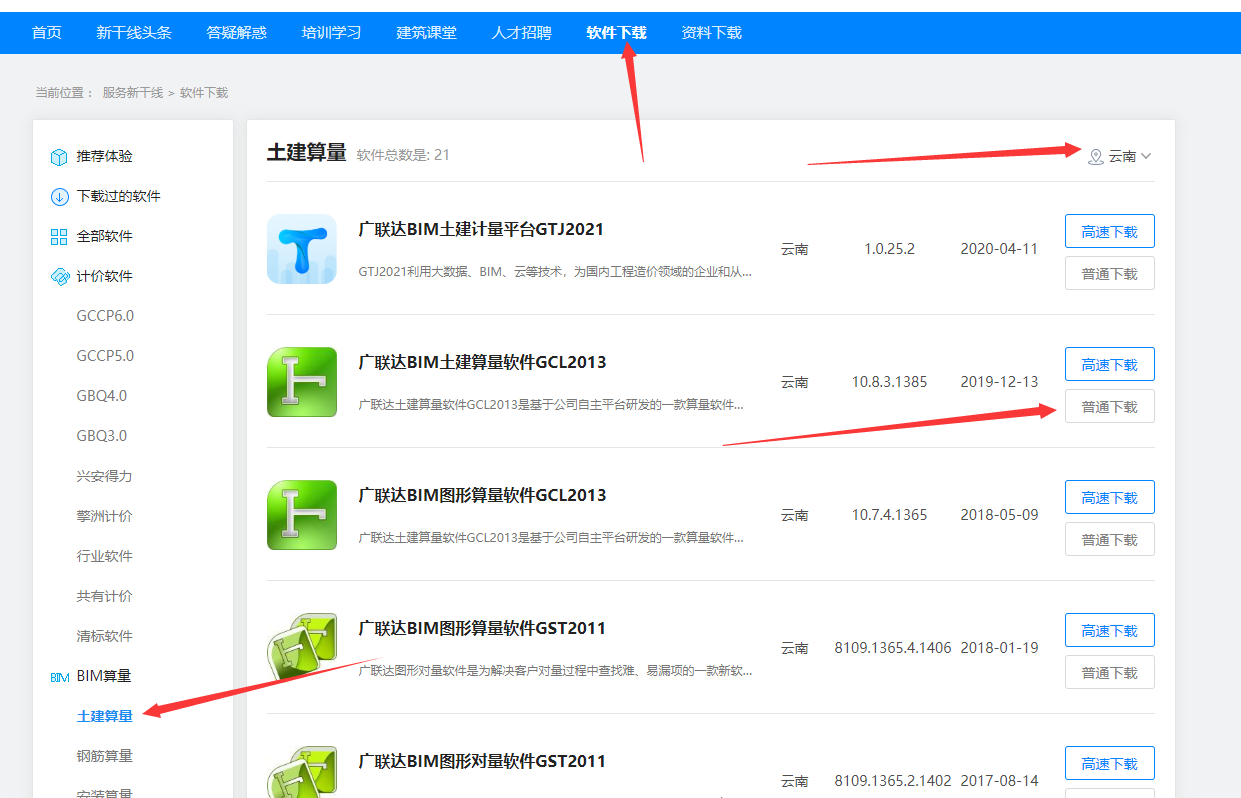Screen dimensions: 1241x798
Task: Open the 云南 region dropdown arrow
Action: click(x=1146, y=156)
